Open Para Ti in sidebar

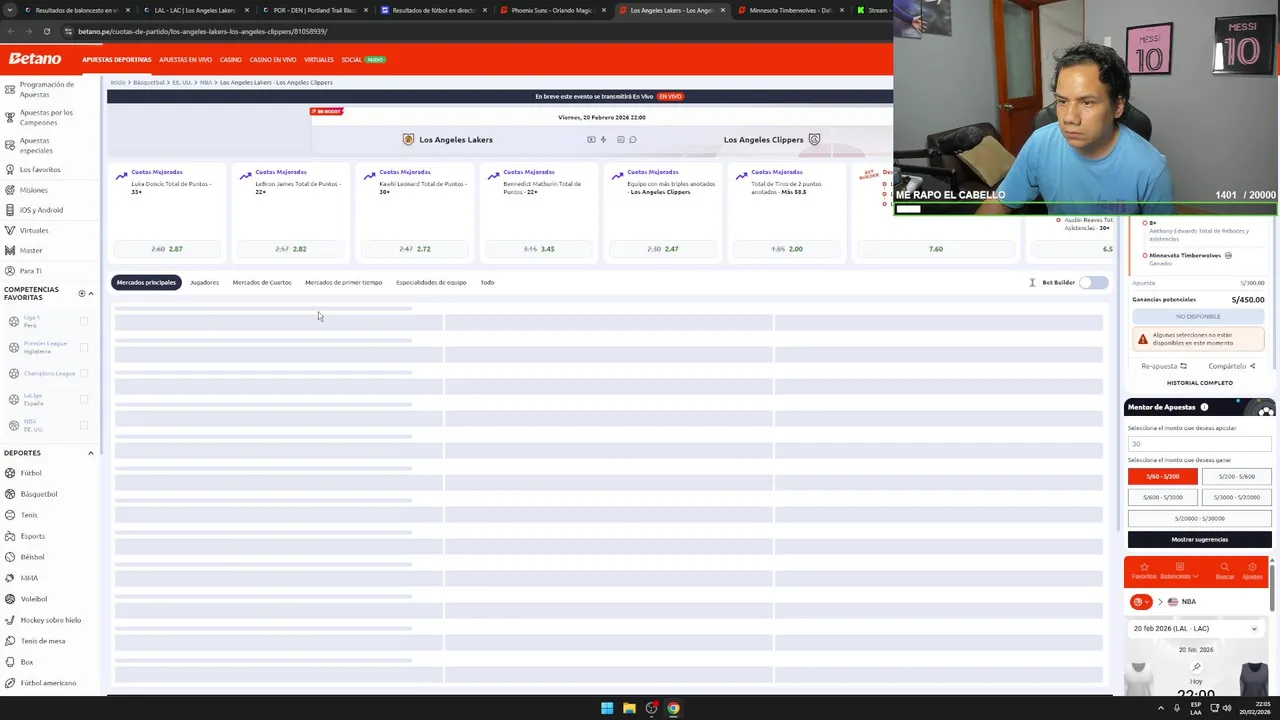[30, 270]
